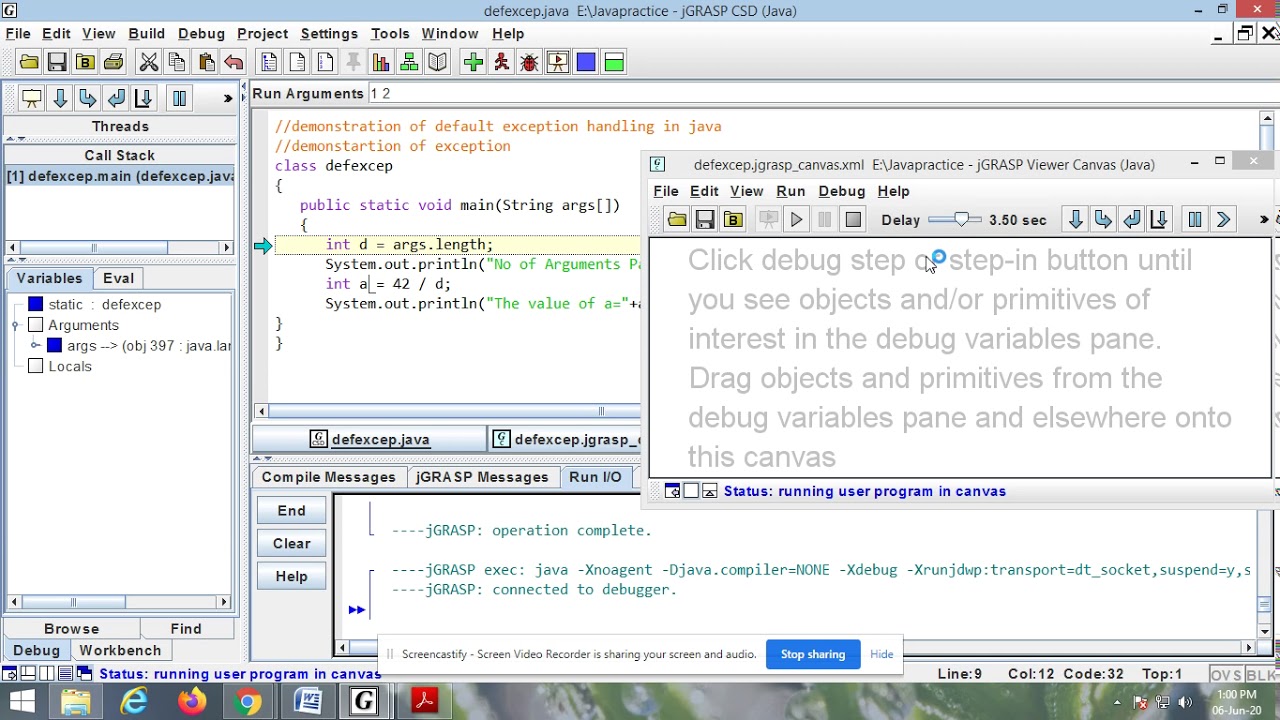Click Step Out arrow in main debug panel
Image resolution: width=1280 pixels, height=720 pixels.
(116, 98)
